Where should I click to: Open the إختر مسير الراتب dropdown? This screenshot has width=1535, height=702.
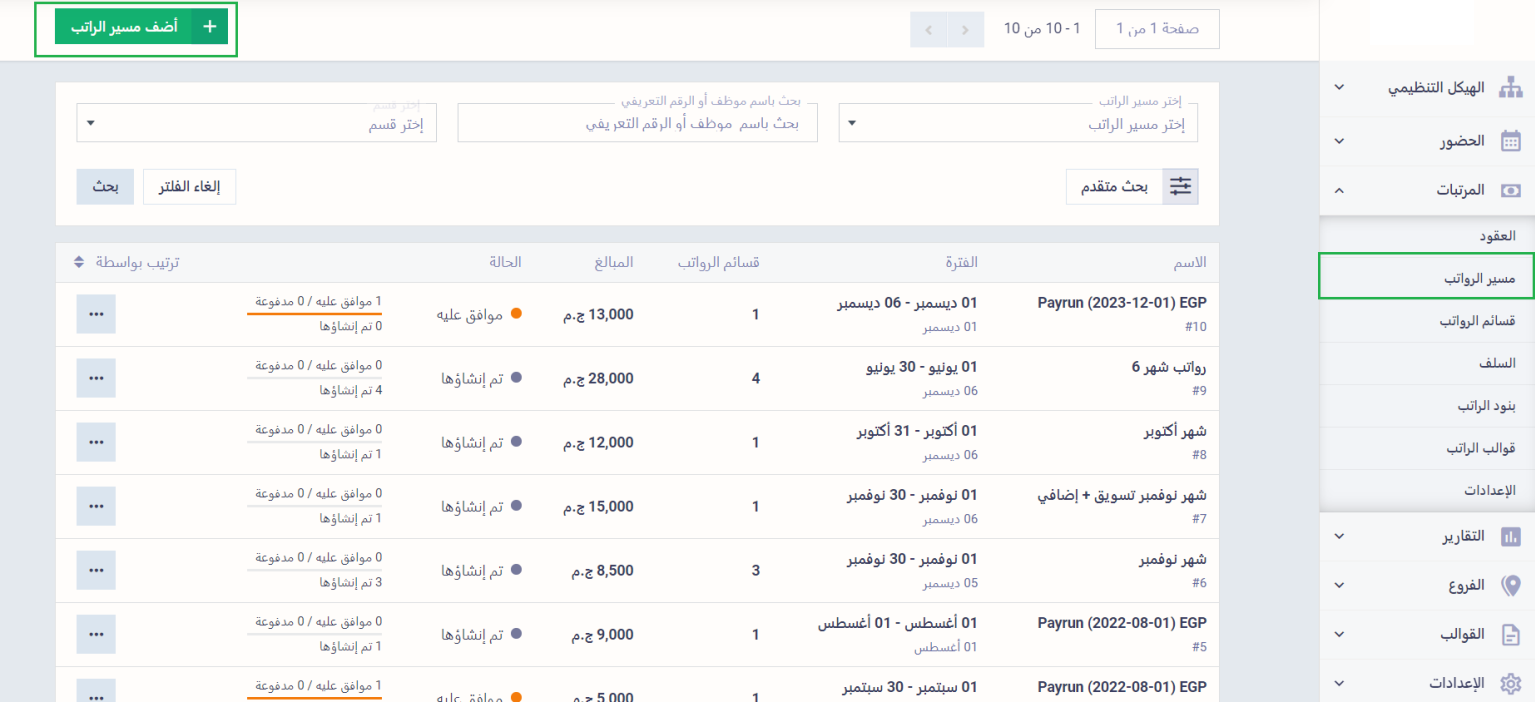(x=1018, y=124)
